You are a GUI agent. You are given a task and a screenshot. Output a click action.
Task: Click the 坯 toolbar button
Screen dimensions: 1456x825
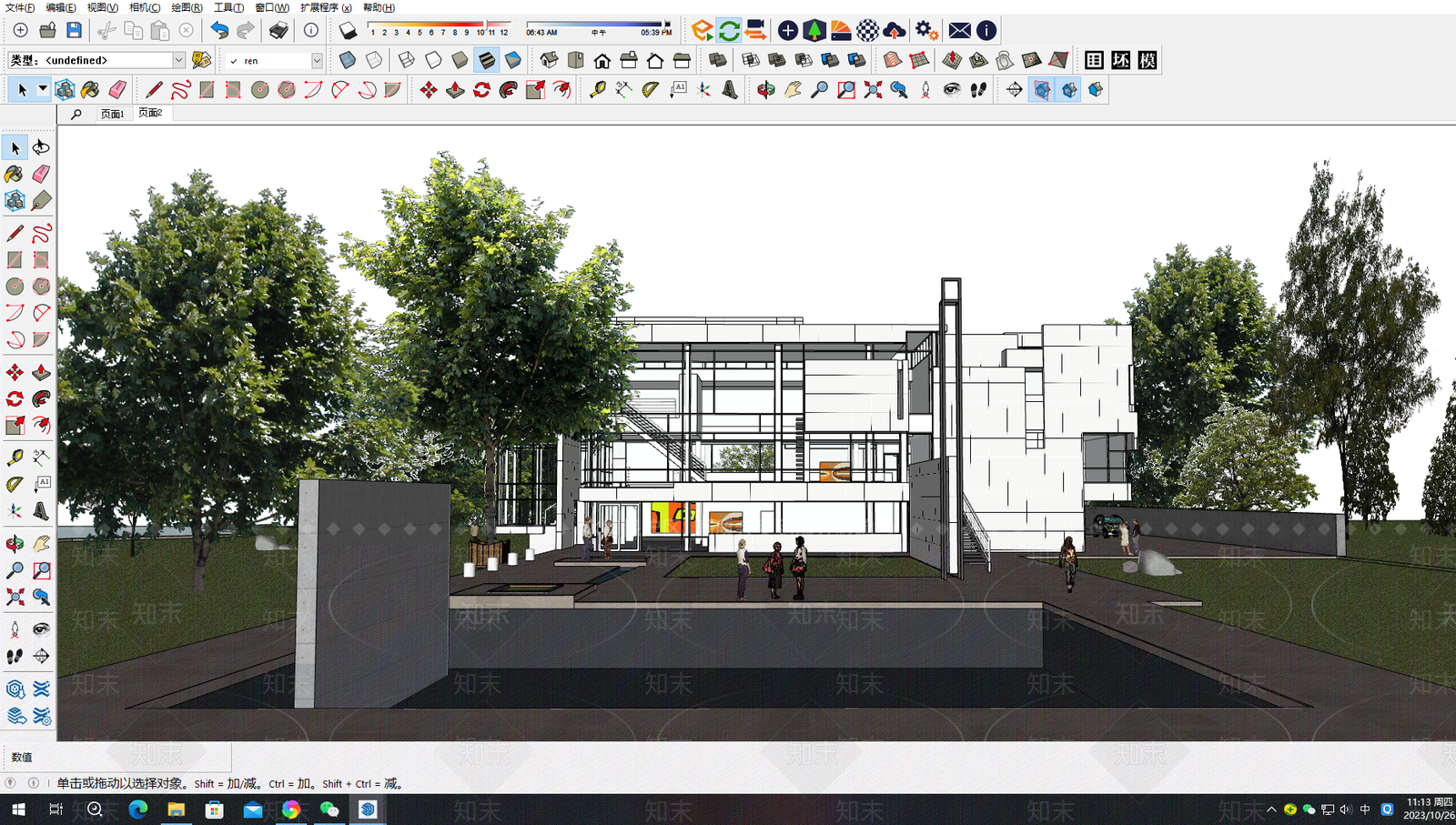click(x=1121, y=60)
